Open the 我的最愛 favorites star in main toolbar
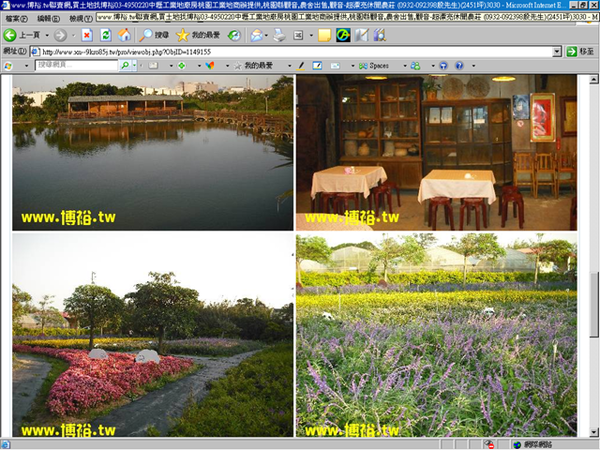The height and width of the screenshot is (450, 600). pos(198,35)
